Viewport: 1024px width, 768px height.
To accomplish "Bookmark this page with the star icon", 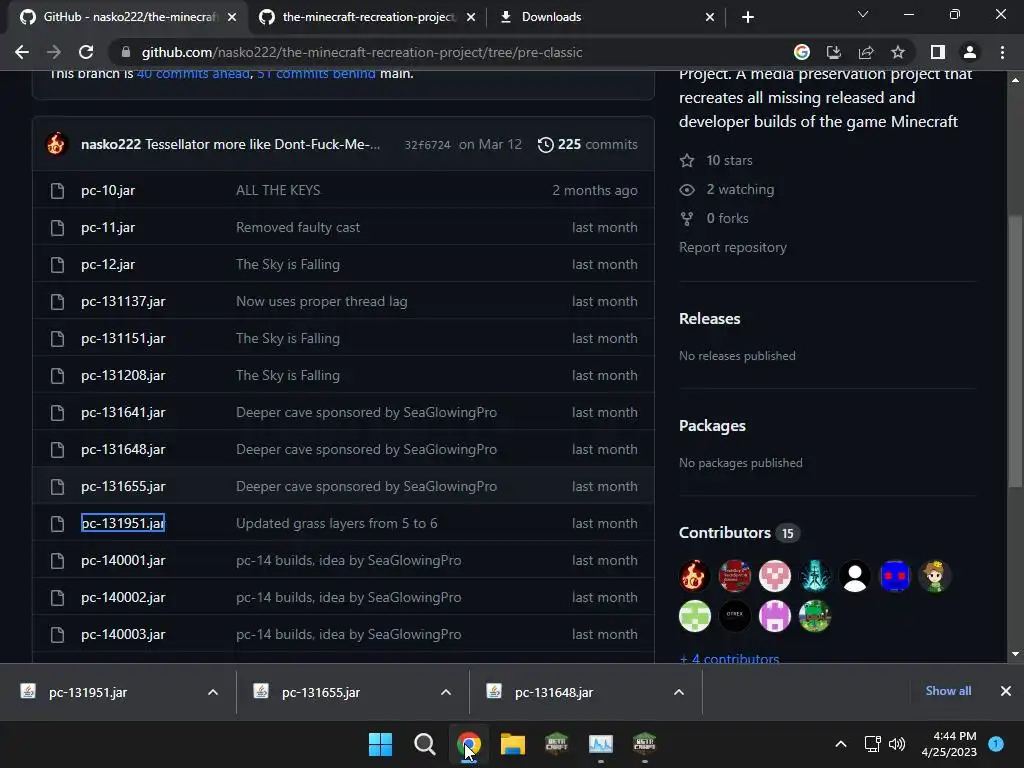I will (898, 52).
